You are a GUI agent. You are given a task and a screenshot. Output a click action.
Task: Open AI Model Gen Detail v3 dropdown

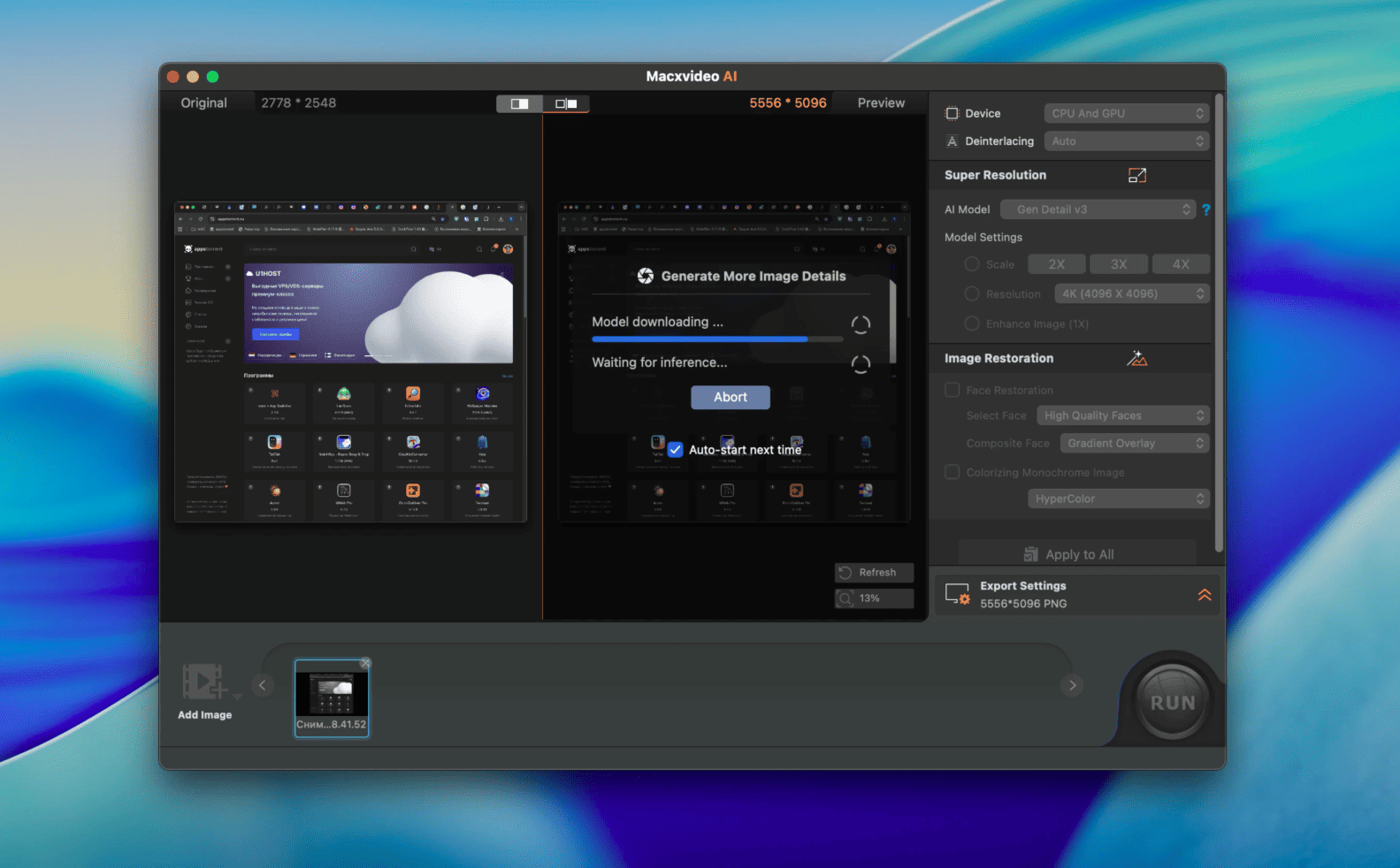(x=1098, y=209)
